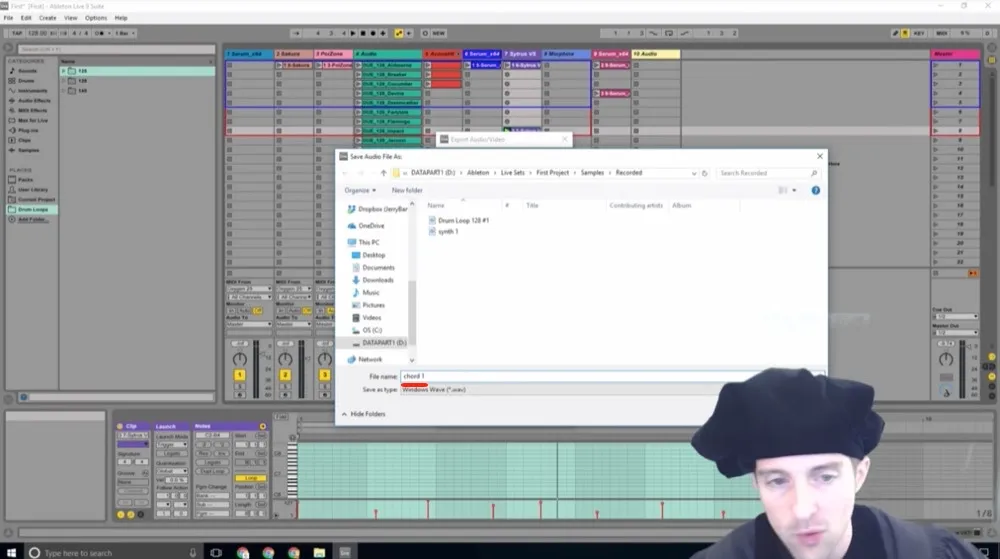
Task: Select Max for Live category
Action: (33, 120)
